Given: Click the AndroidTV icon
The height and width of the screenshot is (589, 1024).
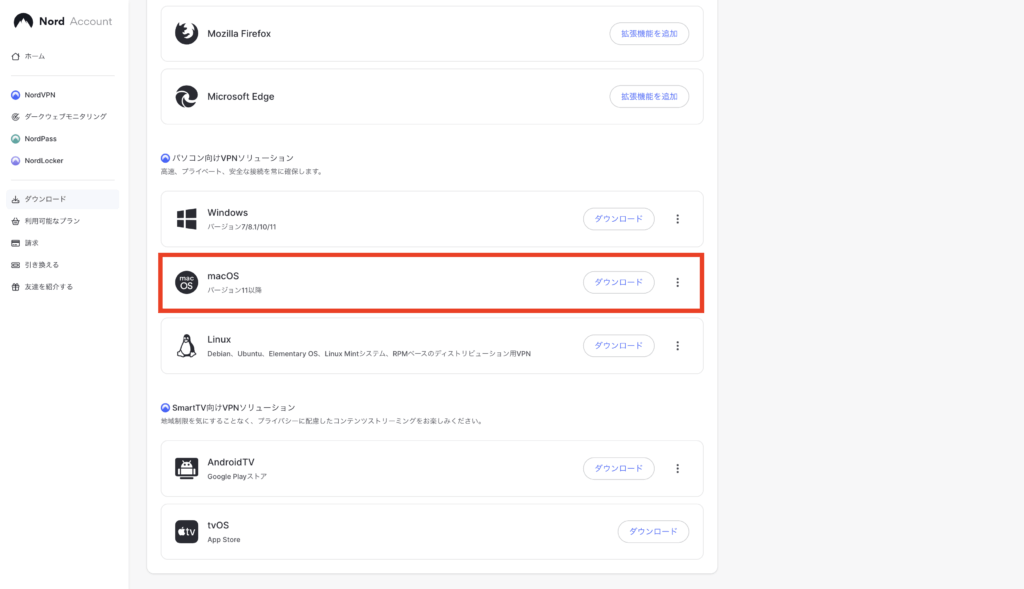Looking at the screenshot, I should [186, 468].
